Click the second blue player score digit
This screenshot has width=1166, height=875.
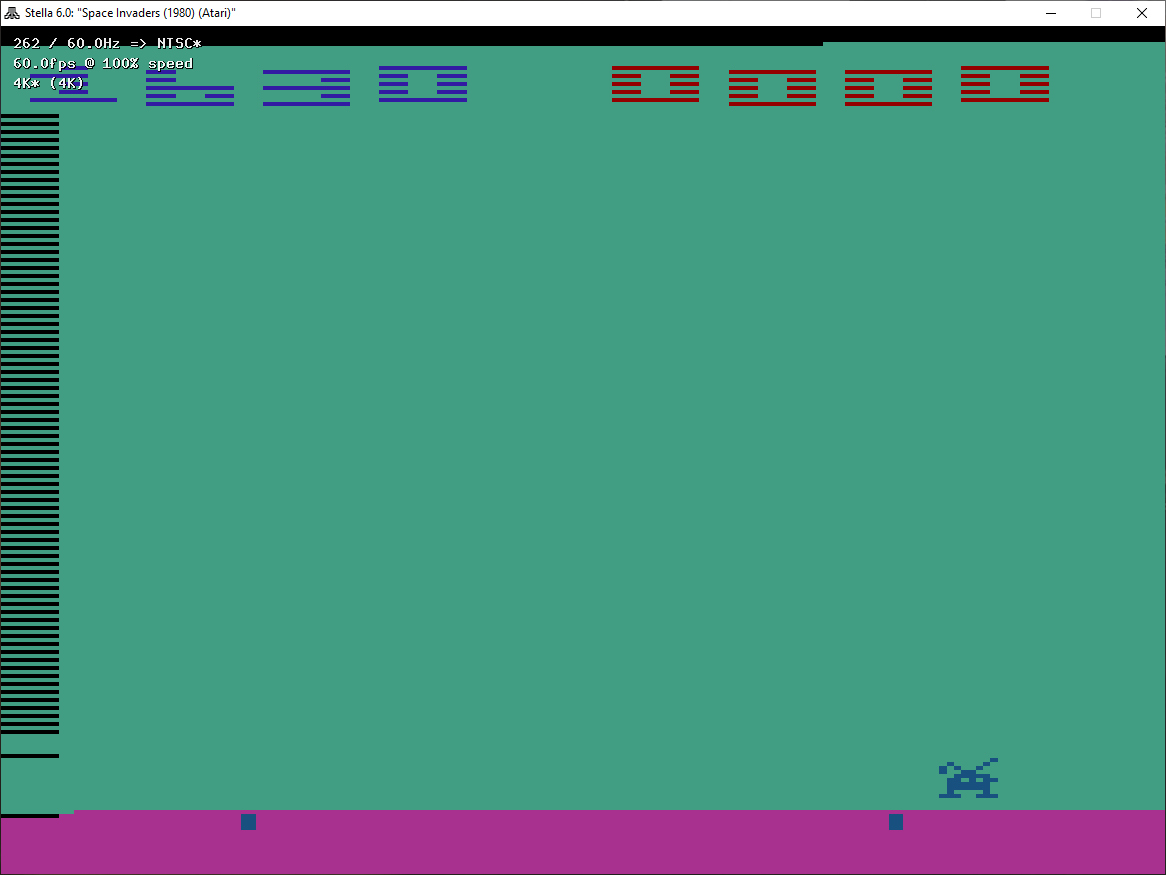click(190, 88)
